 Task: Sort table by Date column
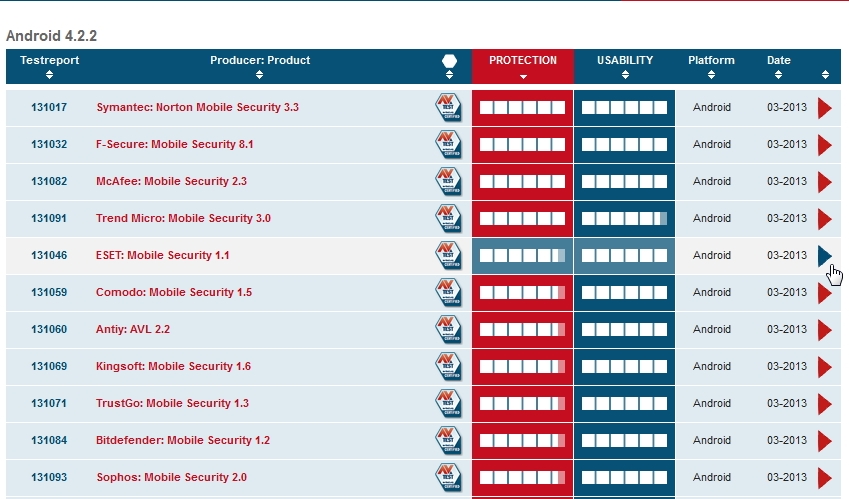[x=778, y=75]
